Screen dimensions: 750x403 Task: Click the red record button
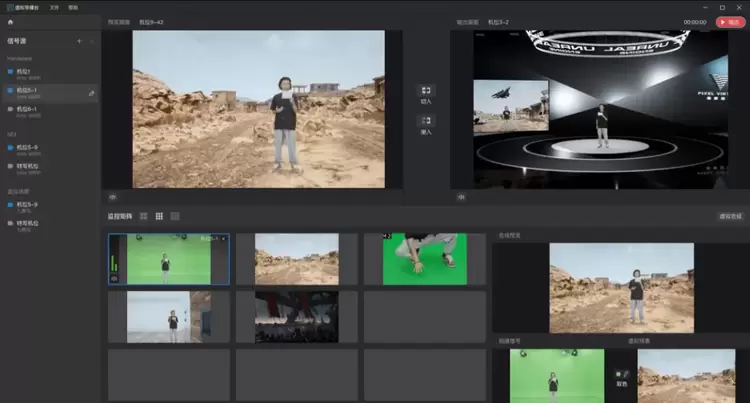point(731,22)
